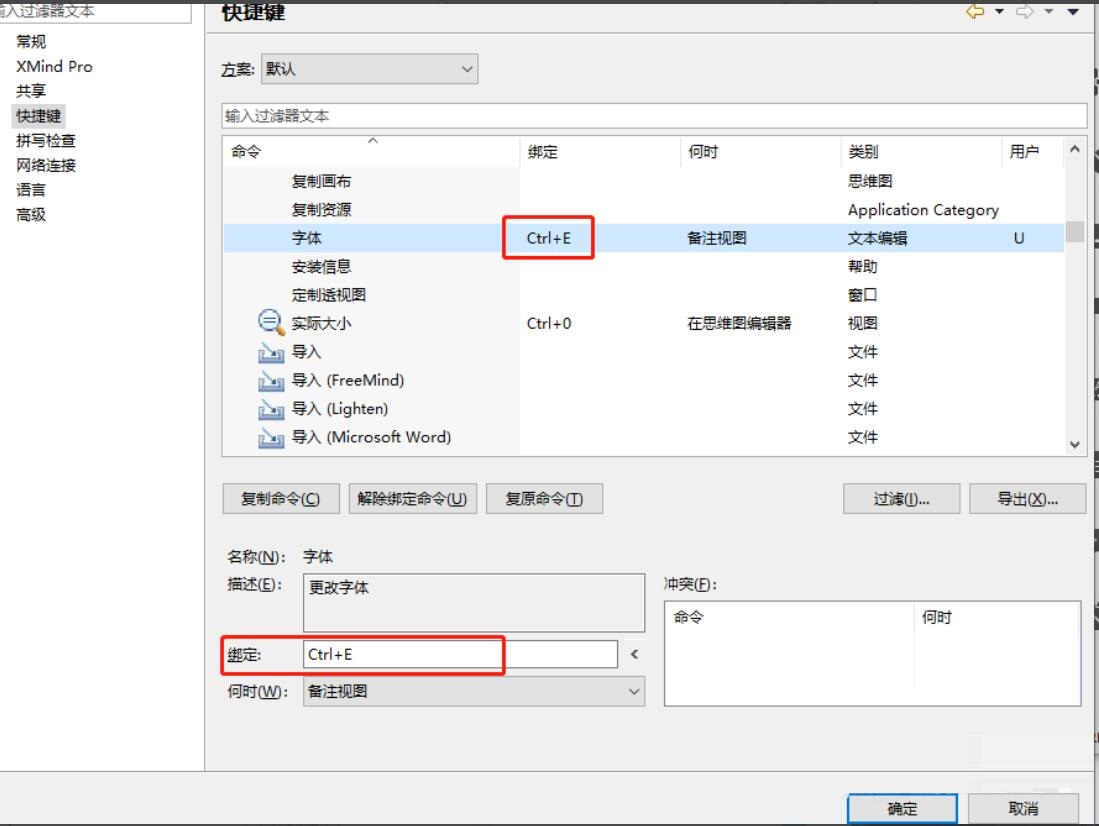Click the shortcut filter text field

point(654,116)
